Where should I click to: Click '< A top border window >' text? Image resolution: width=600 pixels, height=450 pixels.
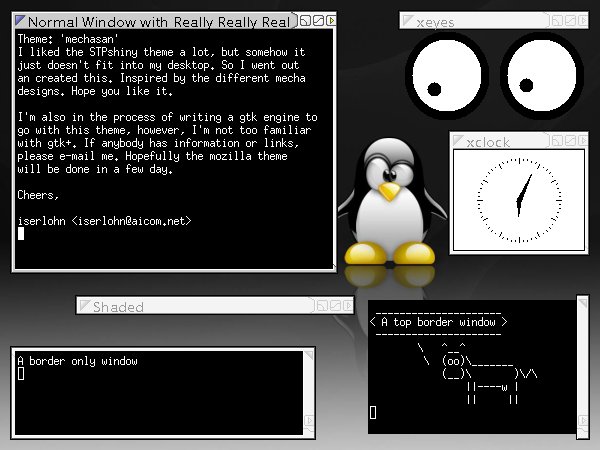click(x=439, y=322)
